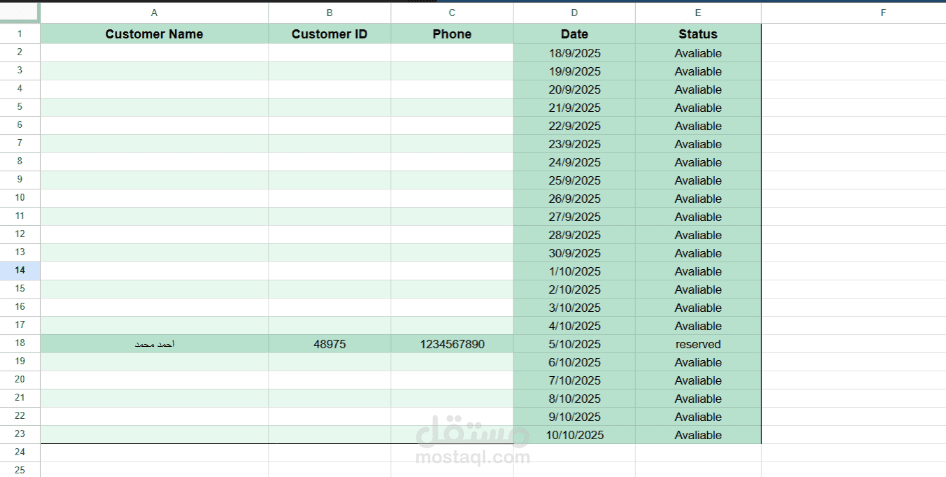Click the select-all corner box

coord(20,12)
